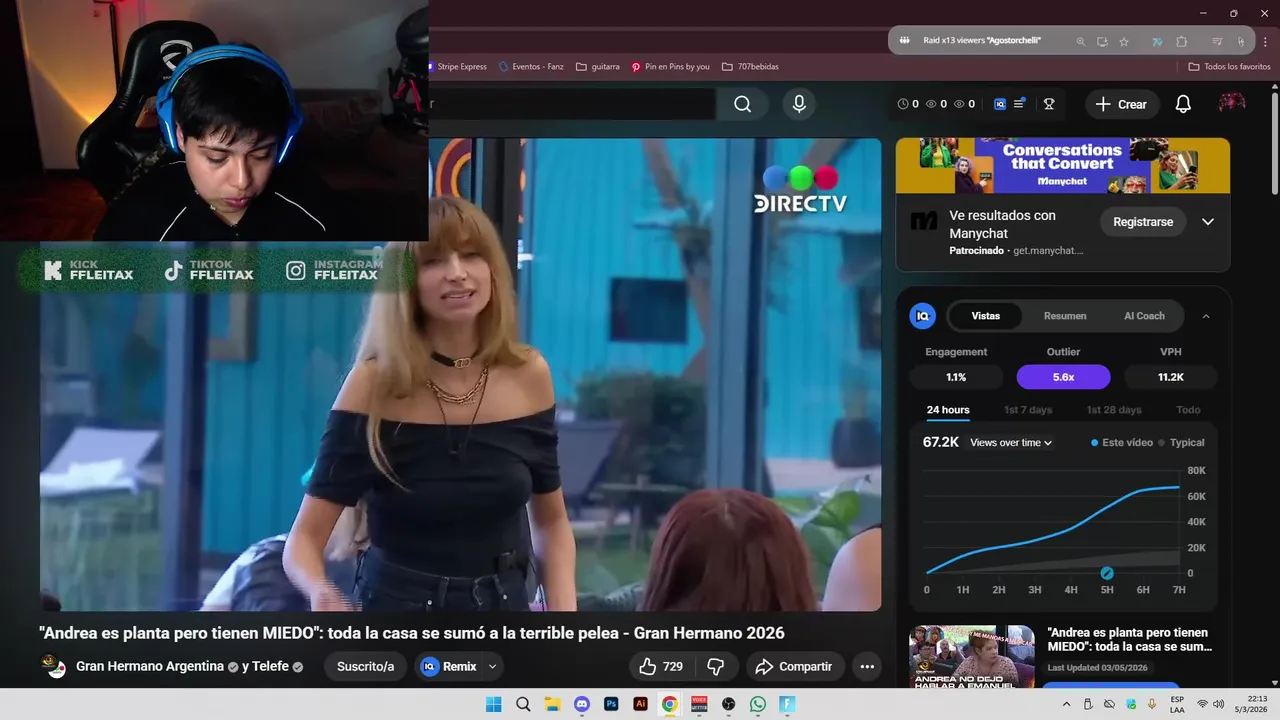Open the Remix dropdown arrow

tap(492, 666)
